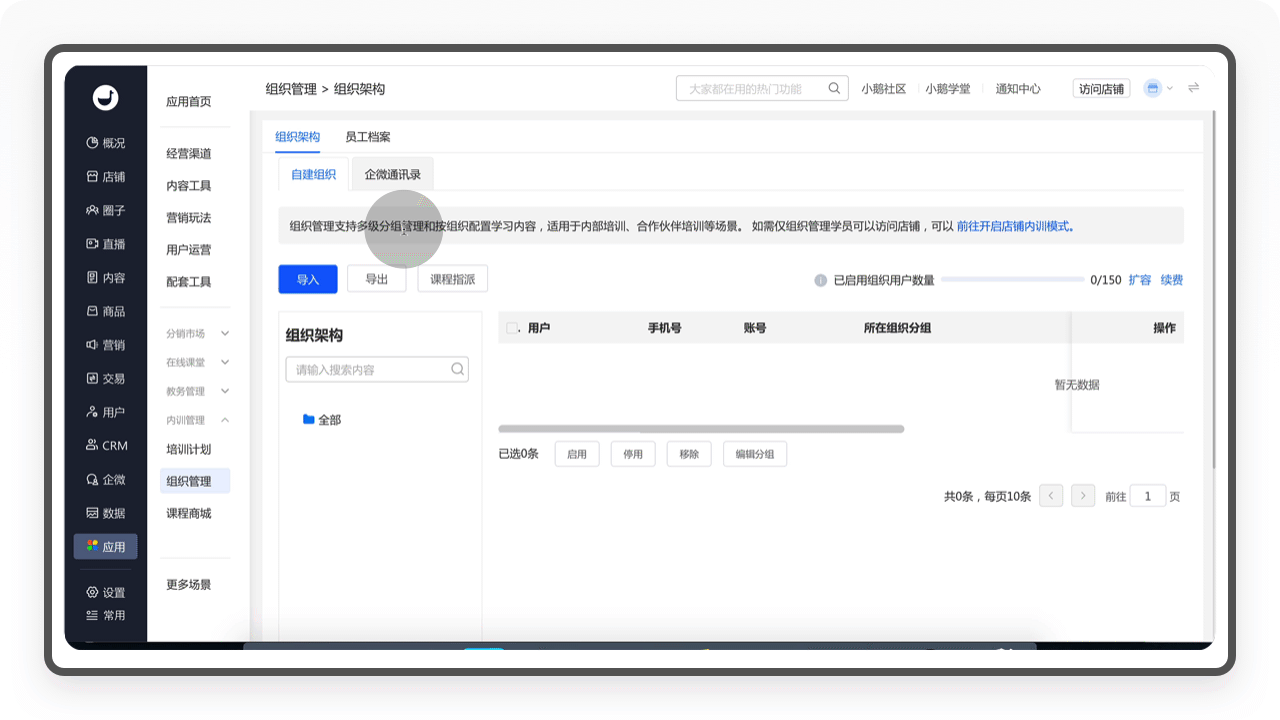
Task: Open 直播 live in the left sidebar
Action: (106, 244)
